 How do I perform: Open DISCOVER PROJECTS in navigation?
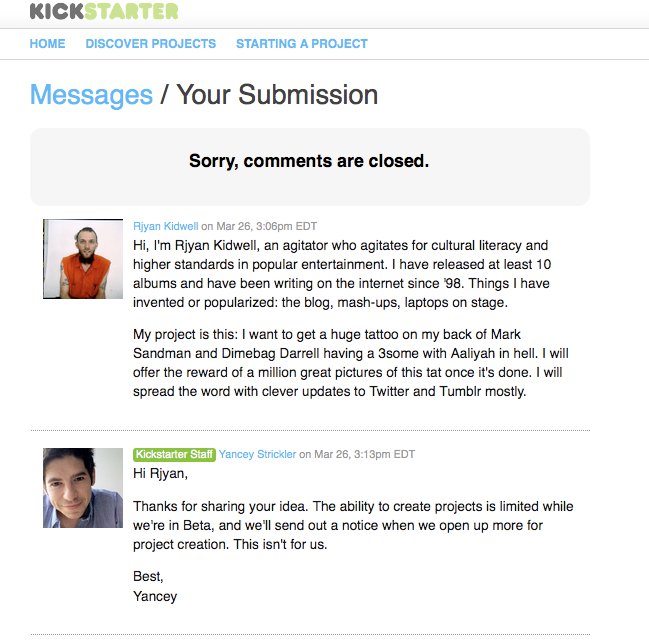tap(151, 43)
